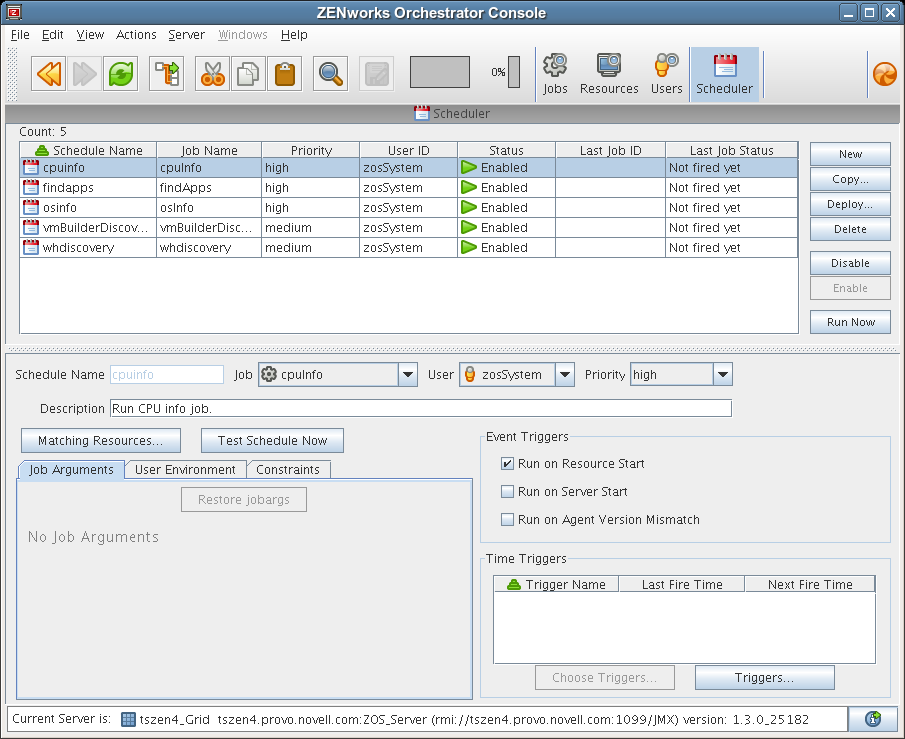Enable Run on Server Start checkbox
Viewport: 905px width, 739px height.
click(x=508, y=492)
